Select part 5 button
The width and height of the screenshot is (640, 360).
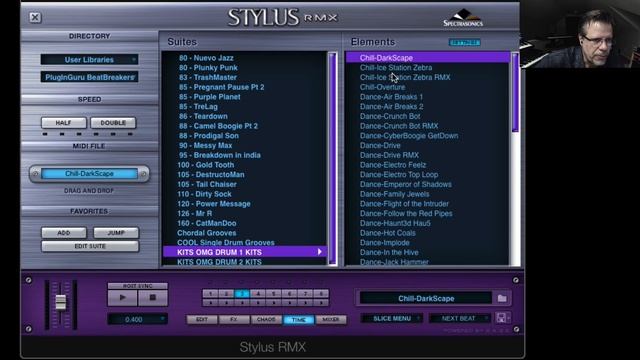pyautogui.click(x=274, y=293)
